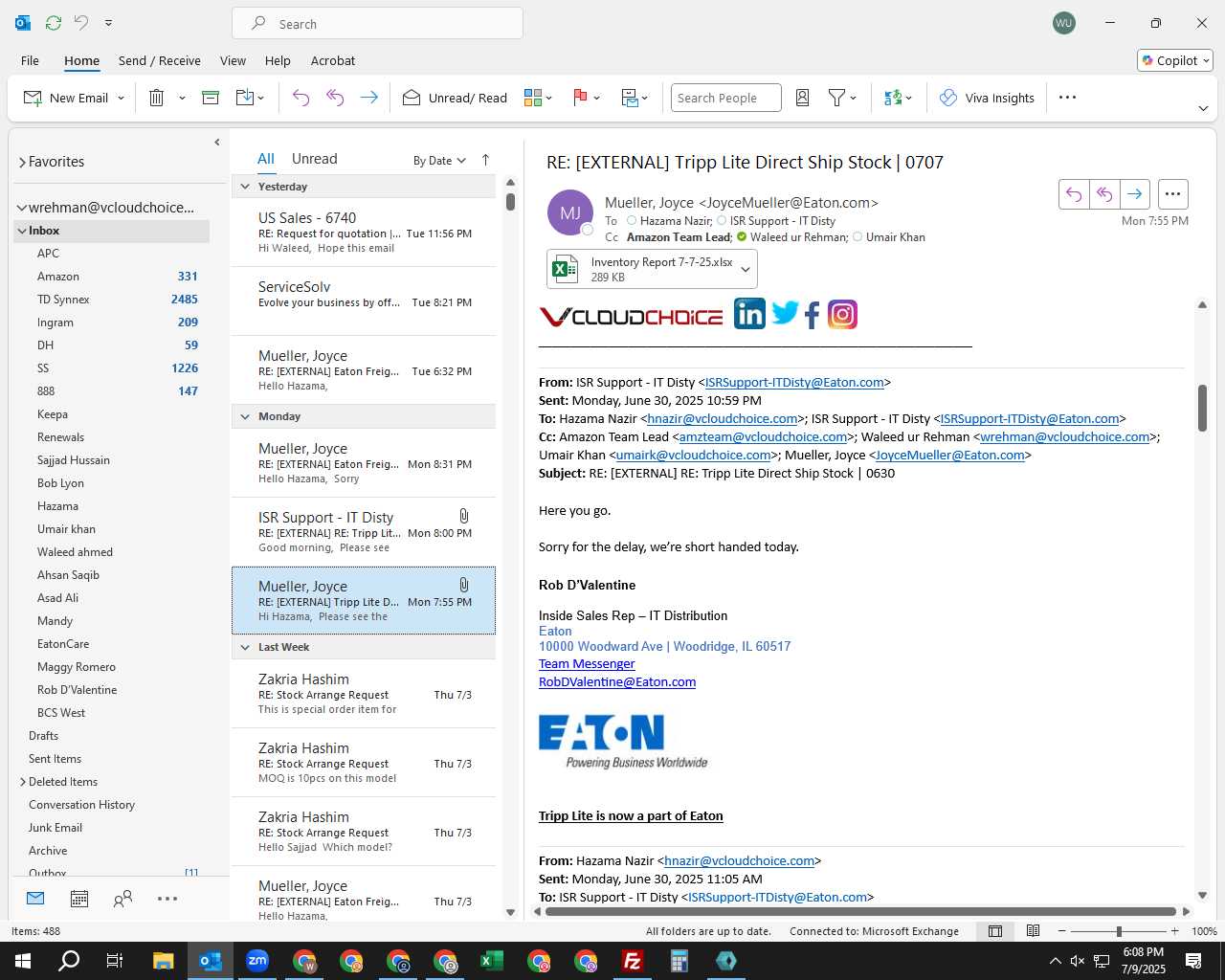This screenshot has height=980, width=1225.
Task: Open the RobDValentine@Eaton.com link
Action: [617, 682]
